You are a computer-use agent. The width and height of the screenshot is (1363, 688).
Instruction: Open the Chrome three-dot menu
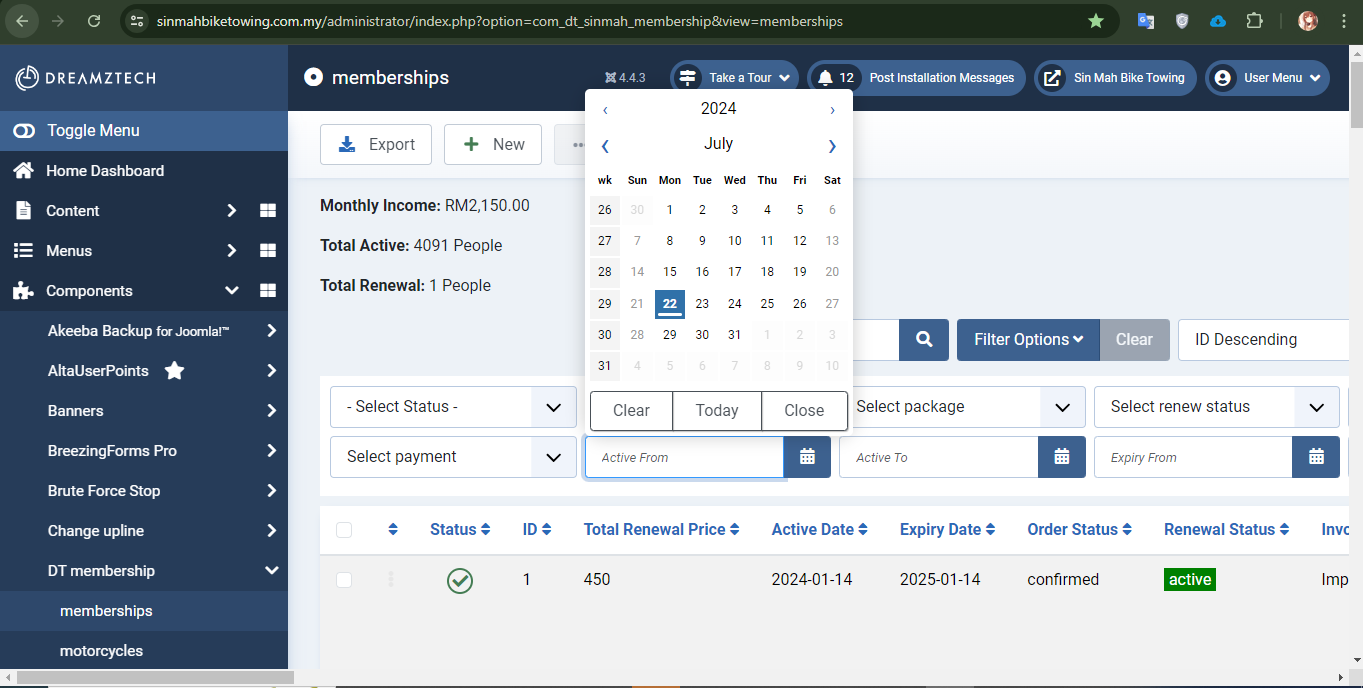(1343, 21)
